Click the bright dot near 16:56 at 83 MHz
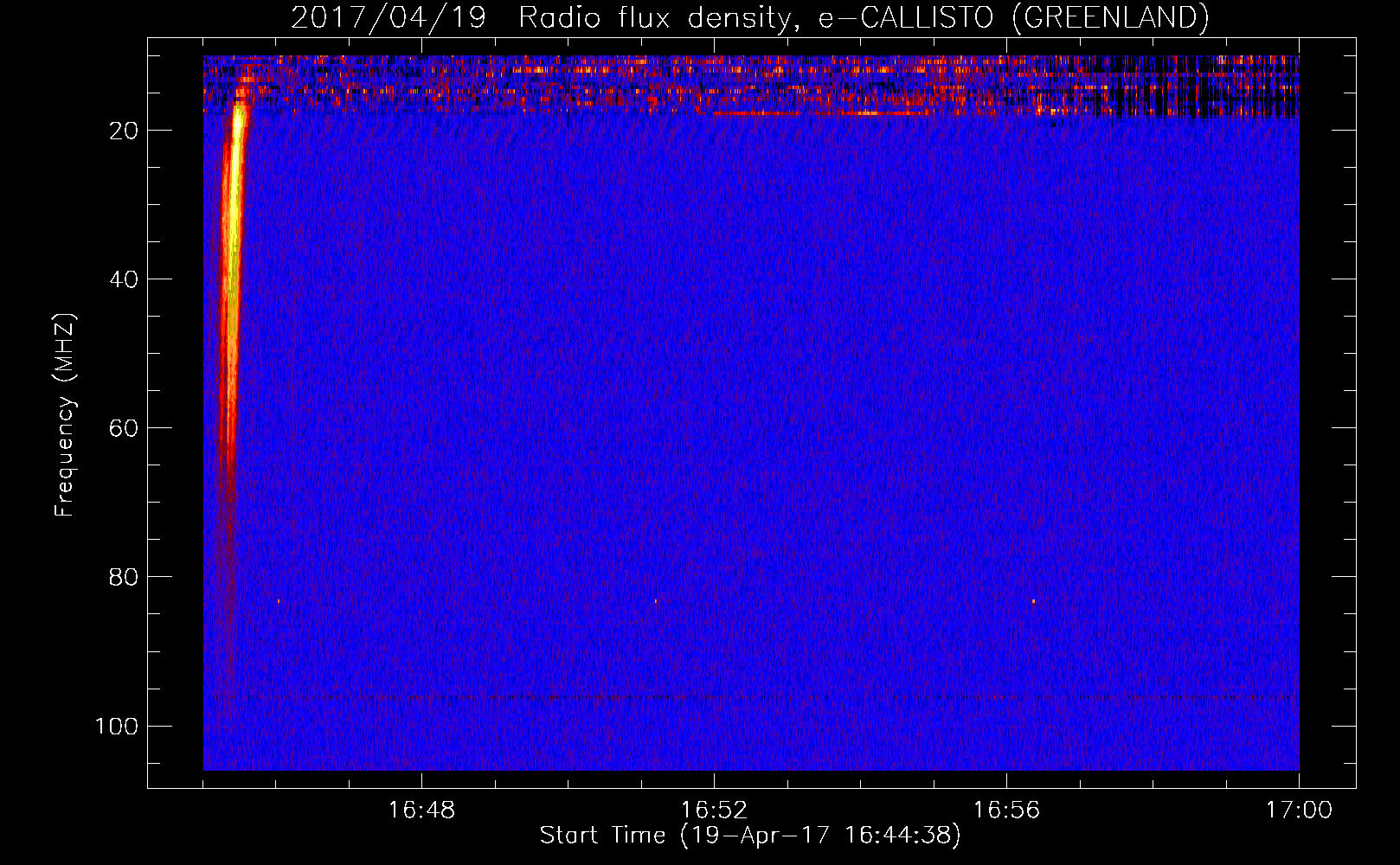Screen dimensions: 1400x865 (x=1033, y=601)
